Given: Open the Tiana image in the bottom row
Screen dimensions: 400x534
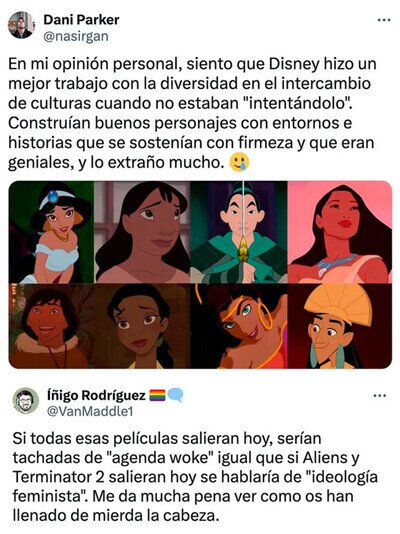Looking at the screenshot, I should [142, 326].
